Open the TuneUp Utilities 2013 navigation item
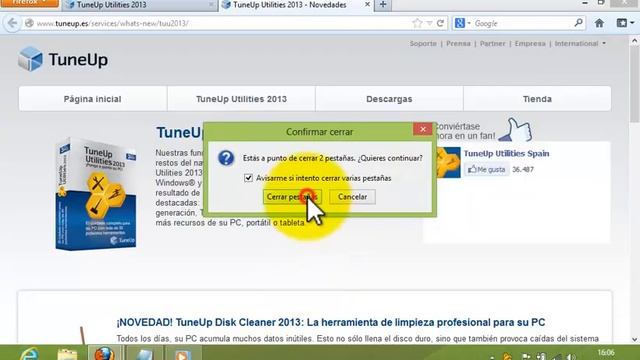This screenshot has width=640, height=360. click(241, 99)
